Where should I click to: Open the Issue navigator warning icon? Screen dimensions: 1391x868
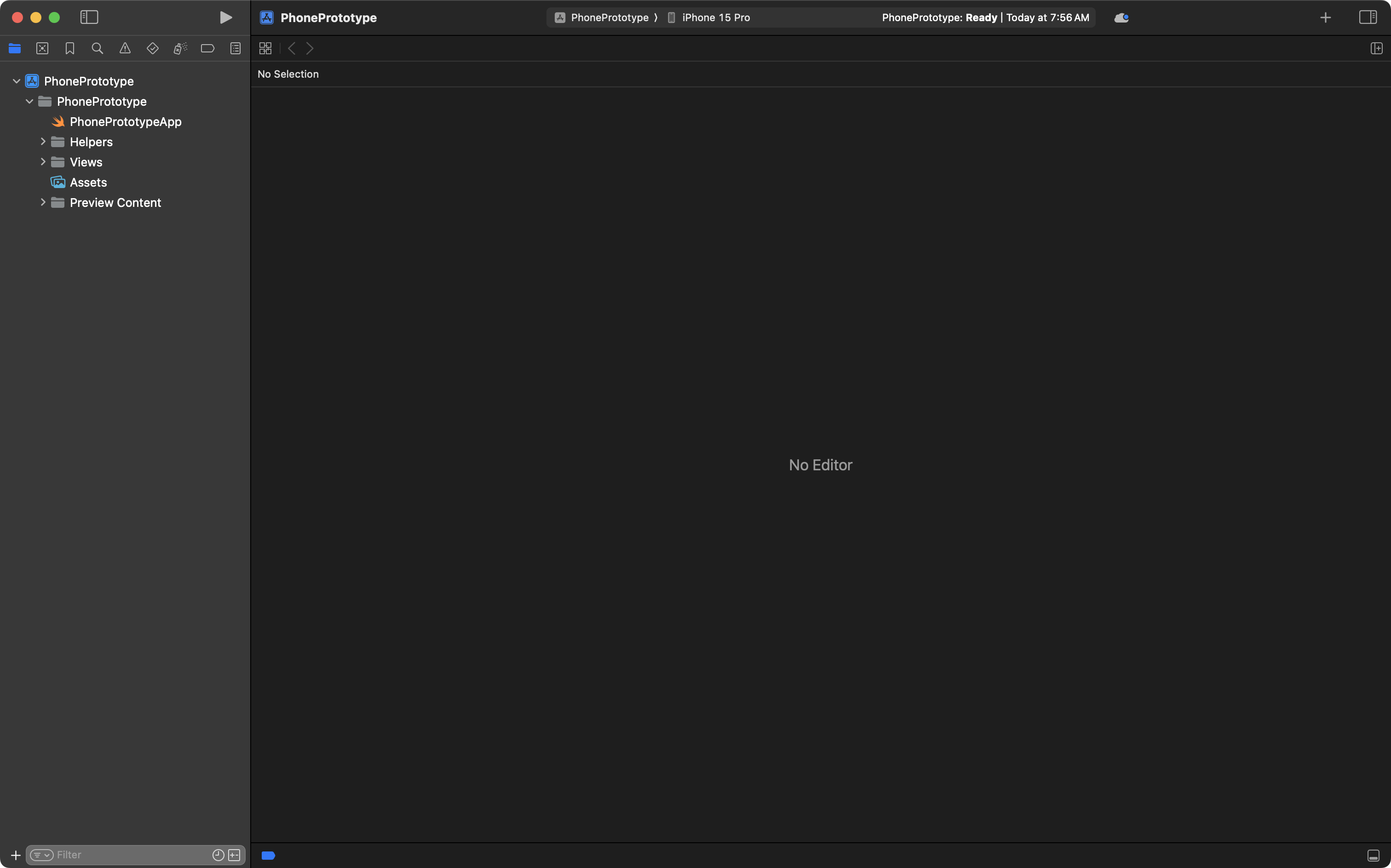[x=125, y=49]
